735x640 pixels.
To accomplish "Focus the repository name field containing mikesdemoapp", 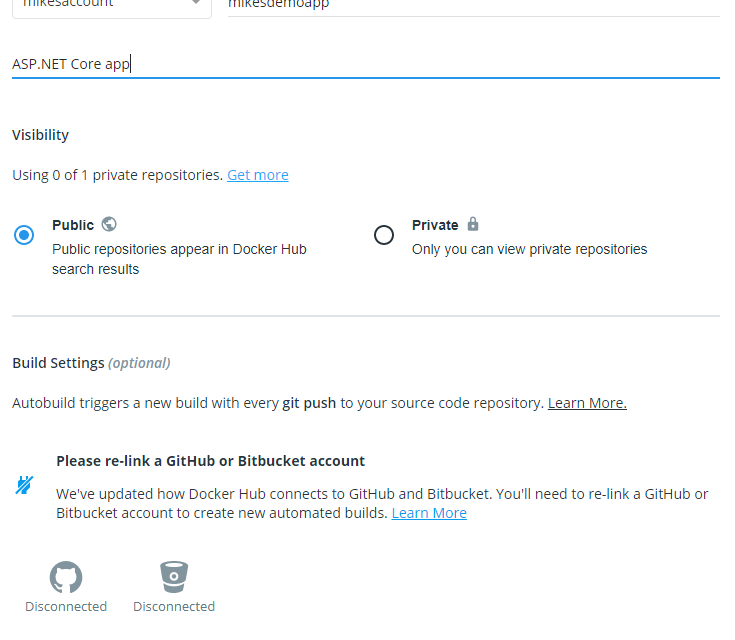I will (x=472, y=5).
